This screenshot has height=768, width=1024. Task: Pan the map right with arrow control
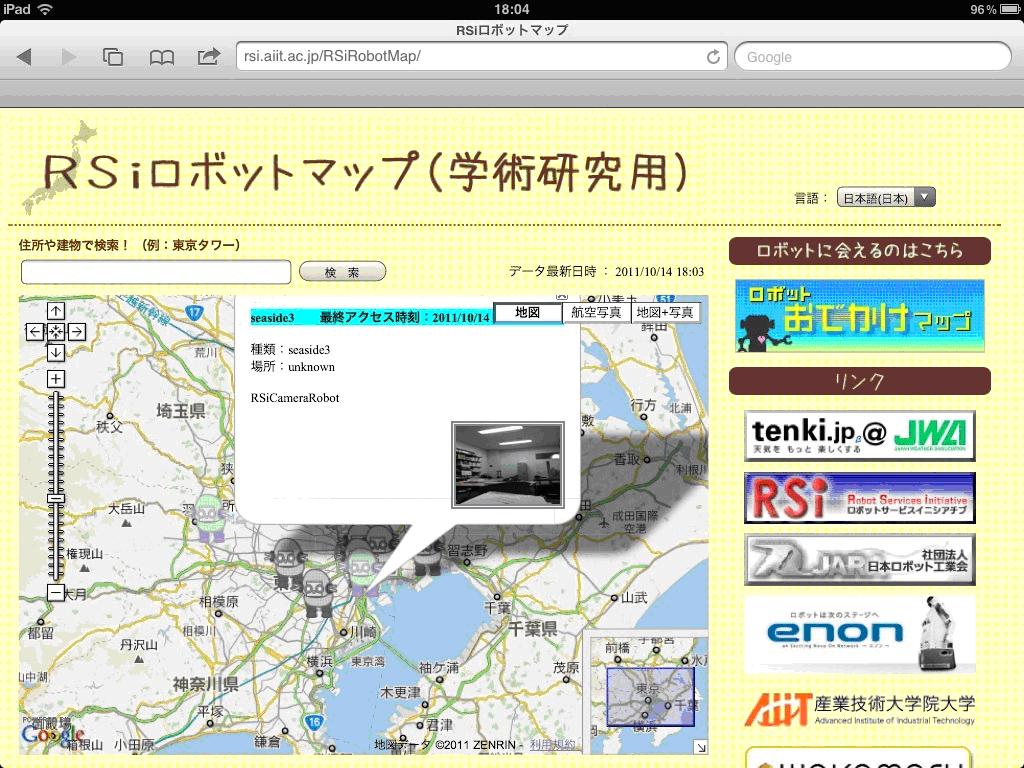tap(76, 331)
